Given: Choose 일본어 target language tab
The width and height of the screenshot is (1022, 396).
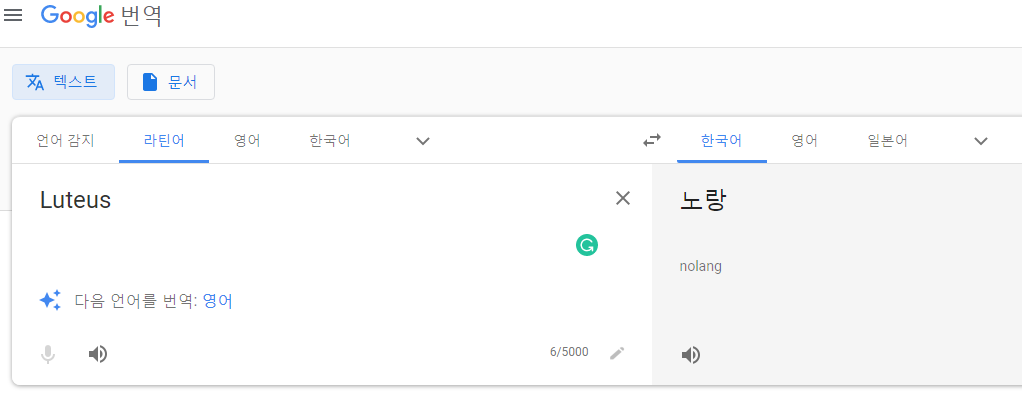Looking at the screenshot, I should (888, 140).
